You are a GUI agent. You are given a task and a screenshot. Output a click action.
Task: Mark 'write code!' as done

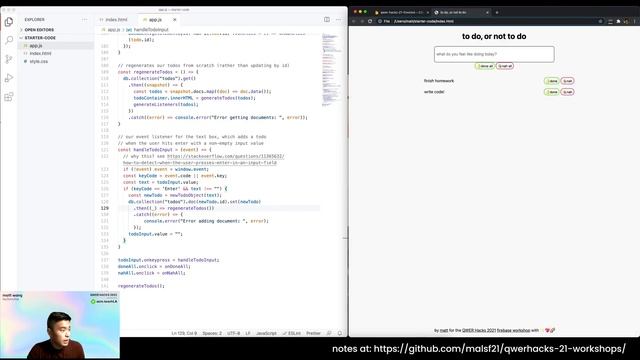pyautogui.click(x=551, y=92)
